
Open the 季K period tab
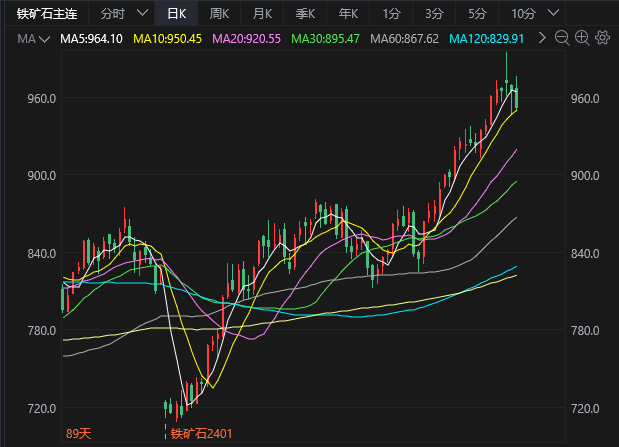pos(305,14)
